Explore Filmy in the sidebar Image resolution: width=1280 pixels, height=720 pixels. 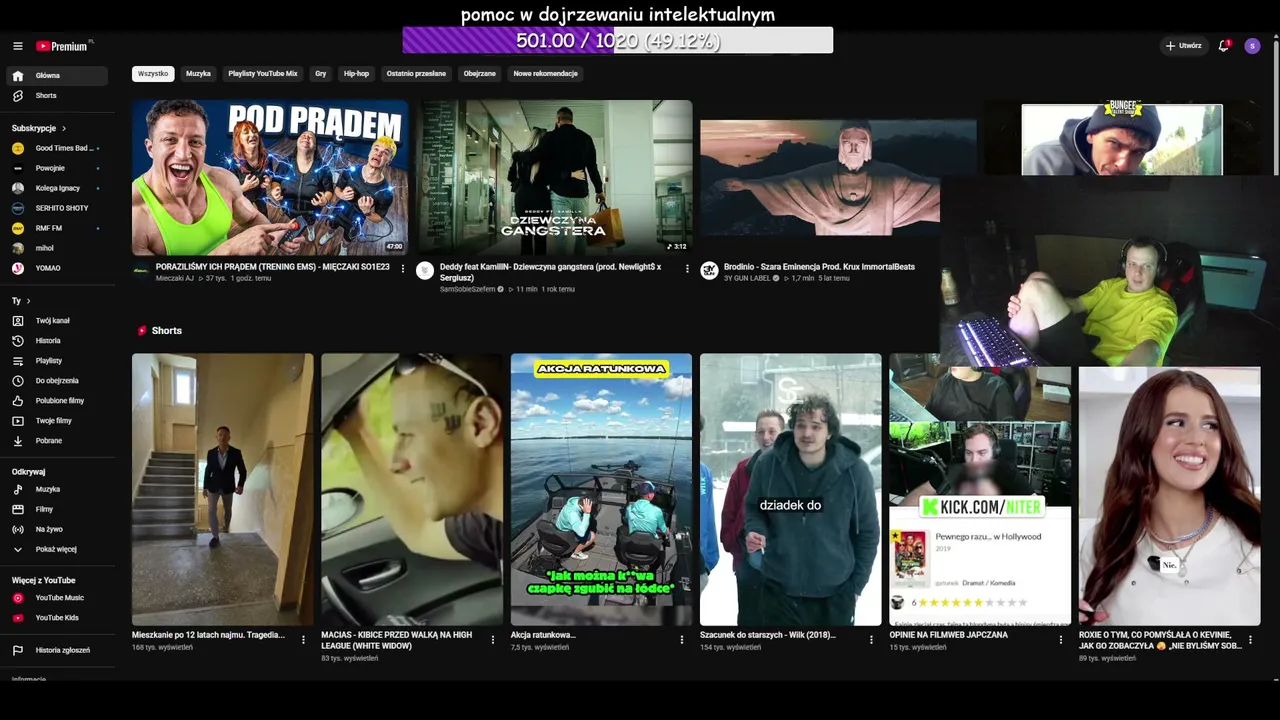click(x=58, y=510)
